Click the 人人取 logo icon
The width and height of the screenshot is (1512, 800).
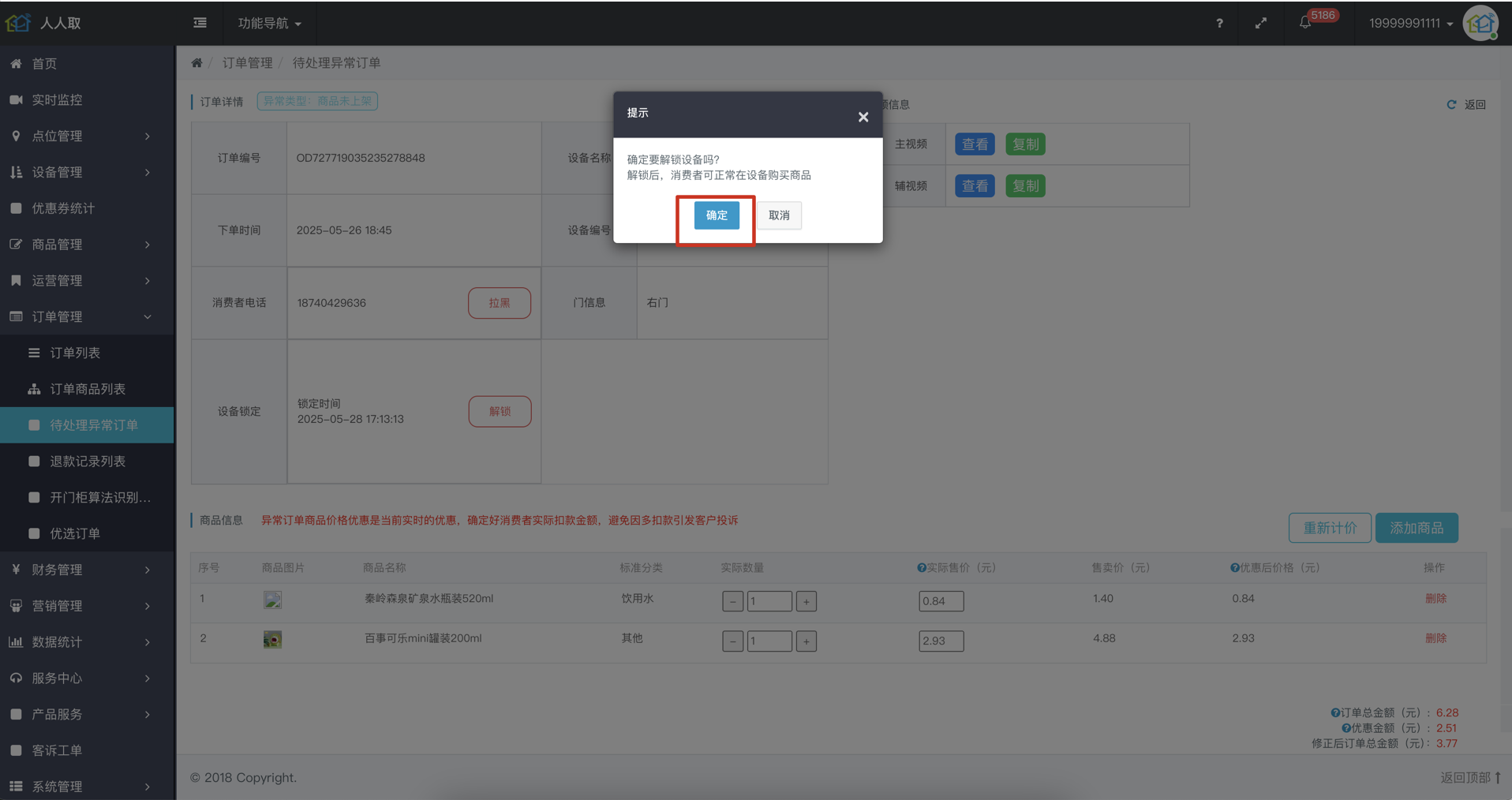tap(18, 23)
